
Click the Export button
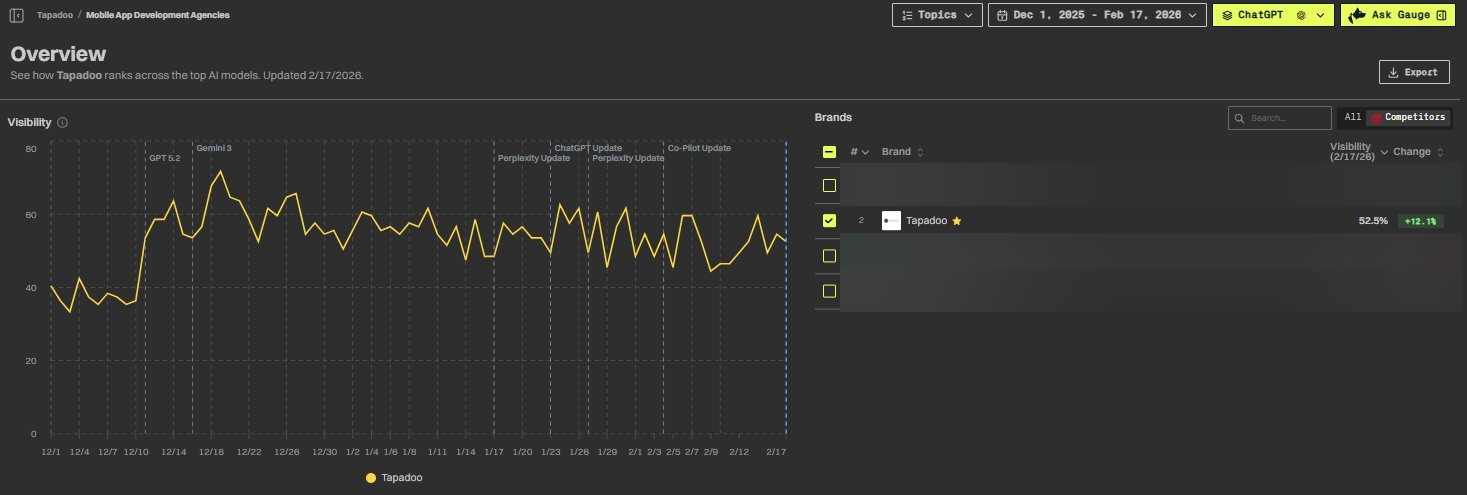click(1413, 72)
